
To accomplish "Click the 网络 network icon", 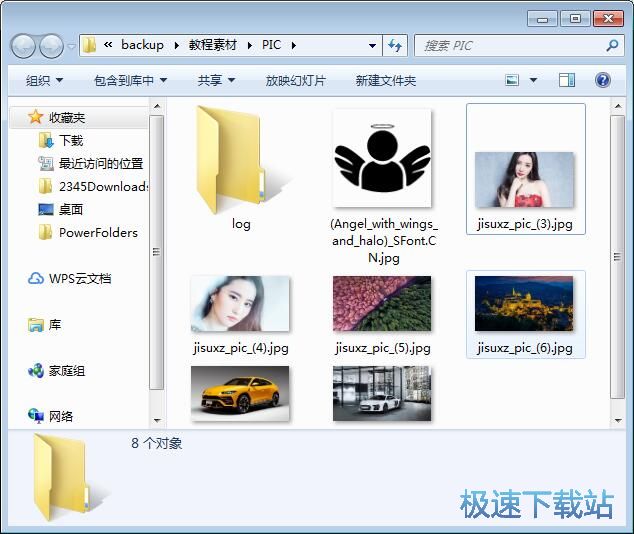I will click(x=36, y=416).
